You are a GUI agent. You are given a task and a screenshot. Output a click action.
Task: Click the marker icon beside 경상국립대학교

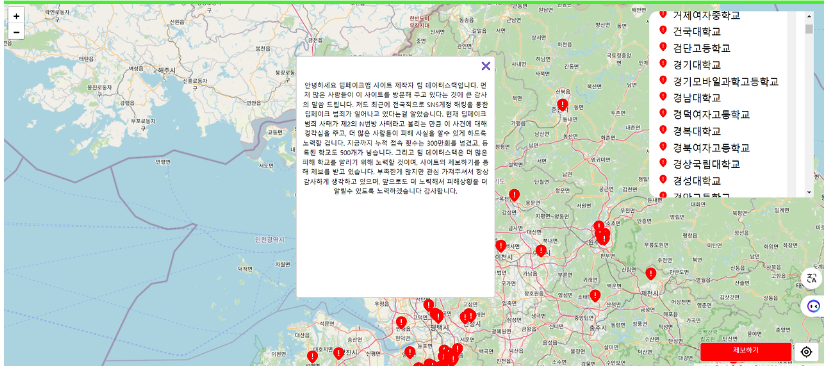coord(662,162)
